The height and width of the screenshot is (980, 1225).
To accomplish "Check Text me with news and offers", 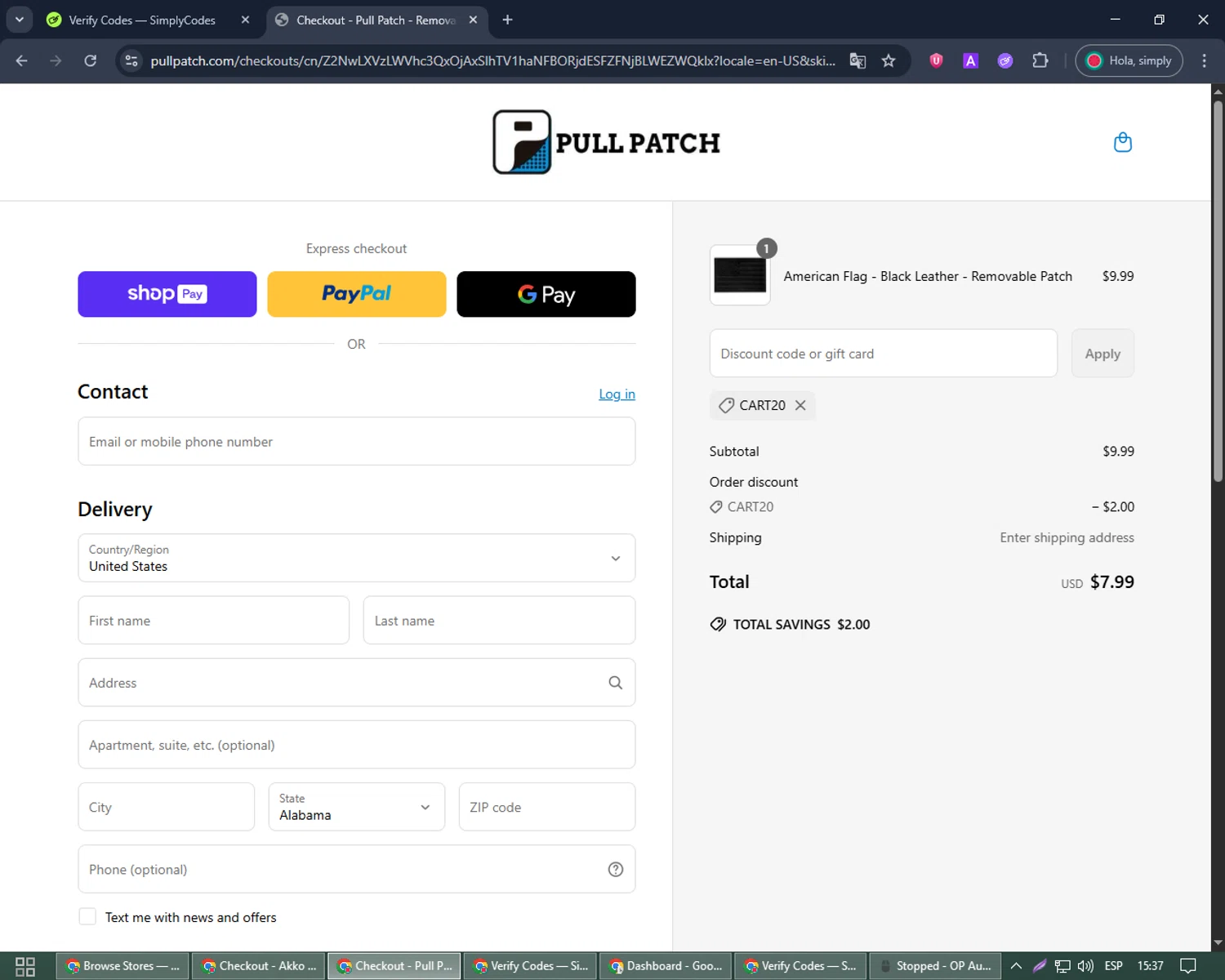I will tap(87, 916).
